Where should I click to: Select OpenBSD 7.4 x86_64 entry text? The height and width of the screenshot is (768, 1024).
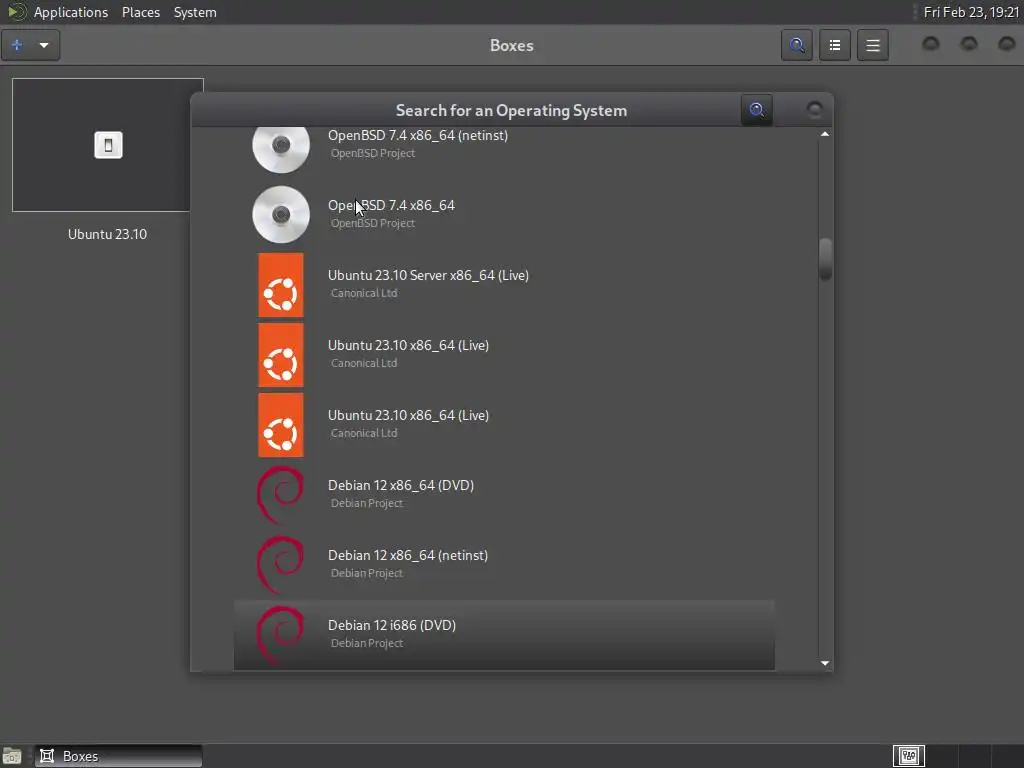[x=391, y=205]
